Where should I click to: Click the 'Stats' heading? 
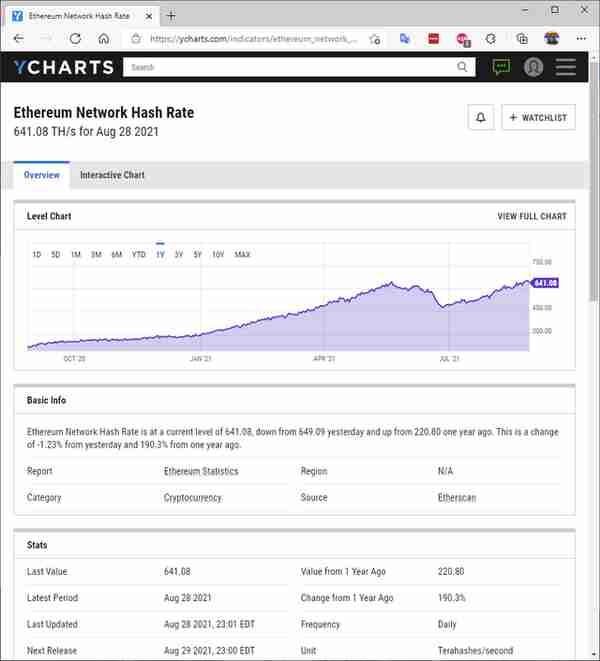pyautogui.click(x=37, y=545)
